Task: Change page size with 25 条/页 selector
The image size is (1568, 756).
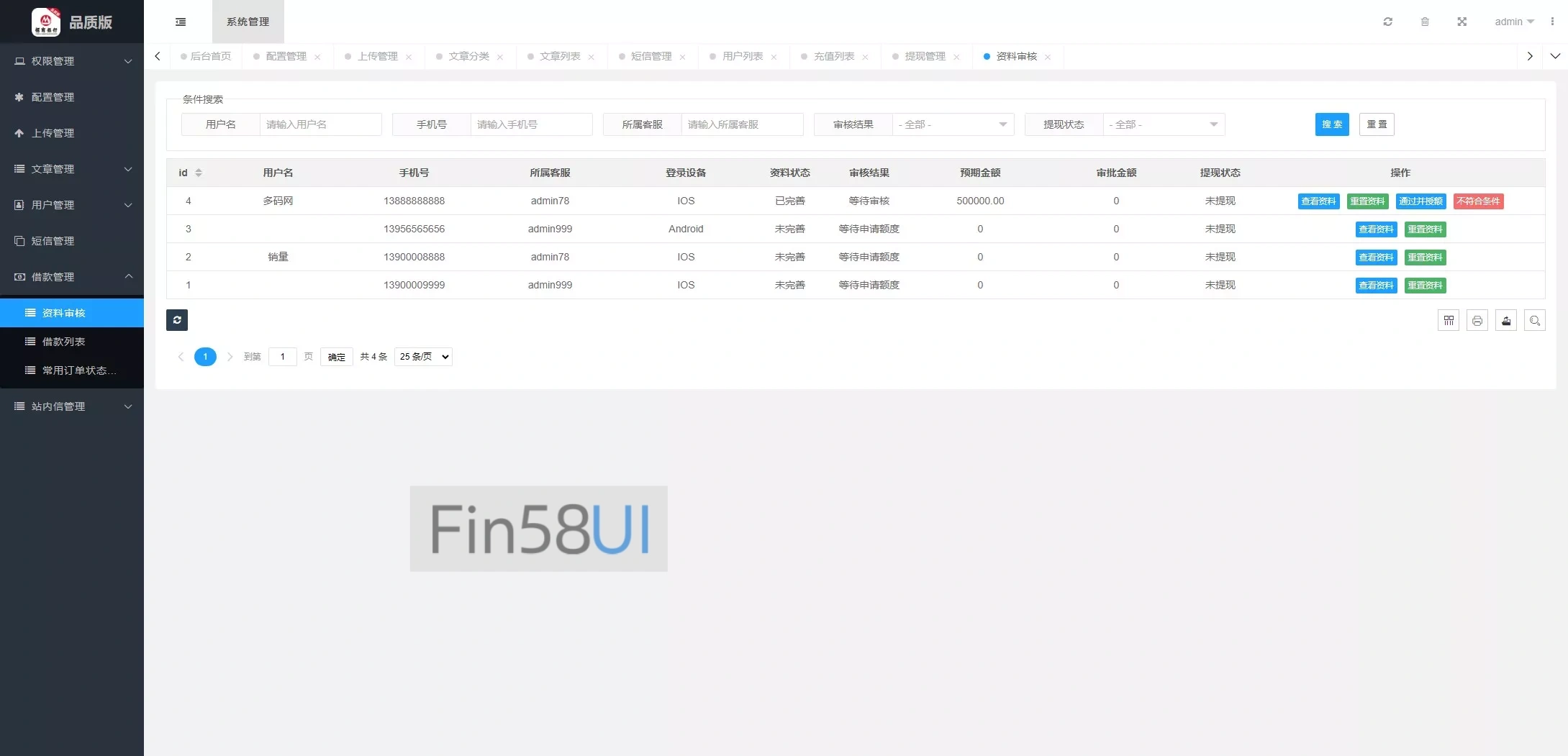Action: [x=423, y=357]
